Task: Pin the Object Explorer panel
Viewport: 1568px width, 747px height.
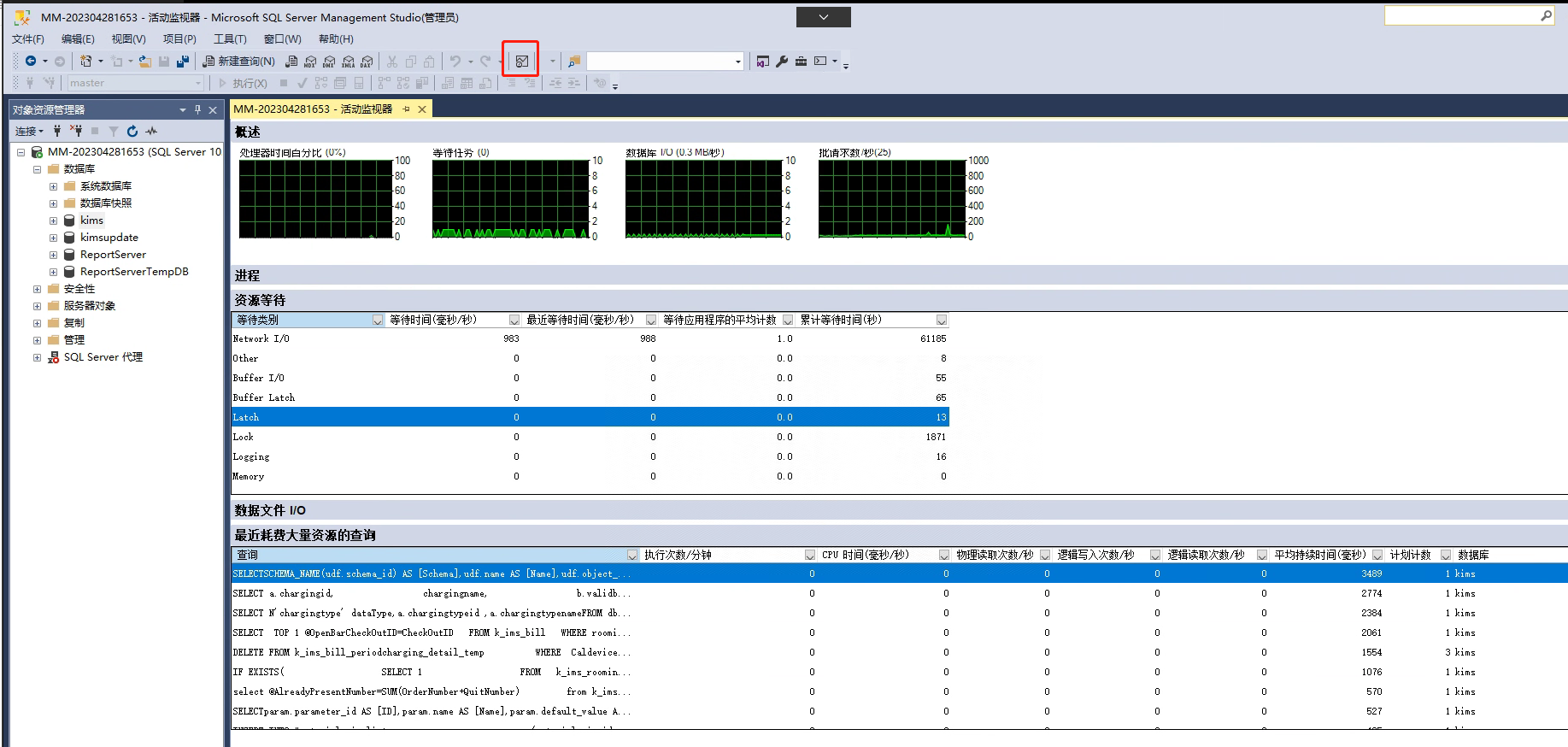Action: pyautogui.click(x=197, y=109)
